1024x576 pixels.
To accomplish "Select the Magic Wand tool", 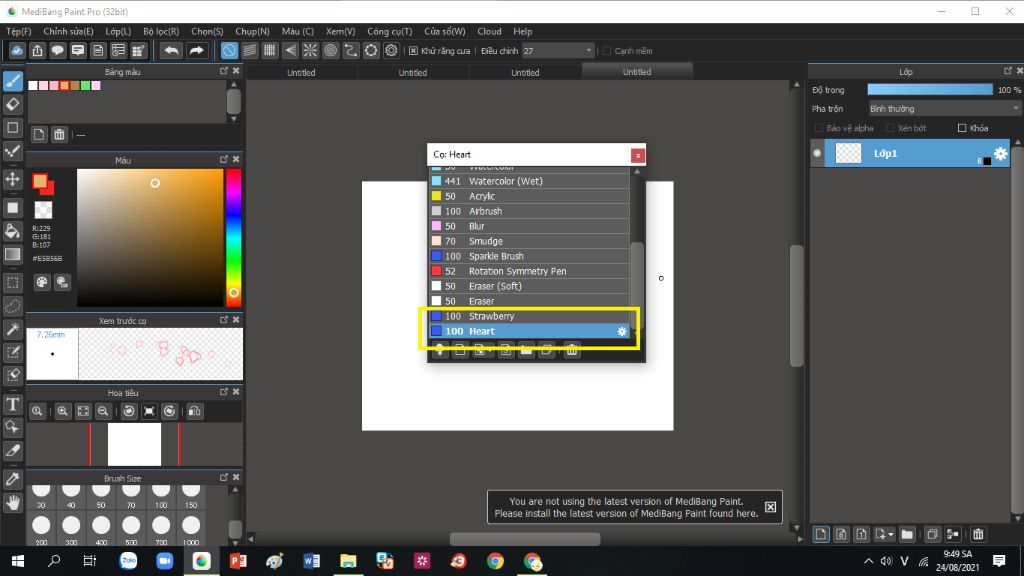I will (x=13, y=329).
